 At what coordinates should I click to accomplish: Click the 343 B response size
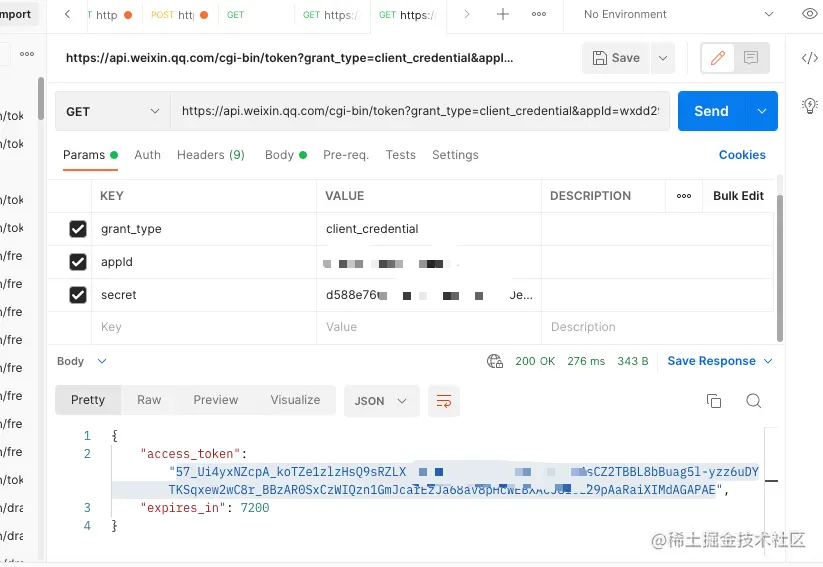pyautogui.click(x=632, y=361)
